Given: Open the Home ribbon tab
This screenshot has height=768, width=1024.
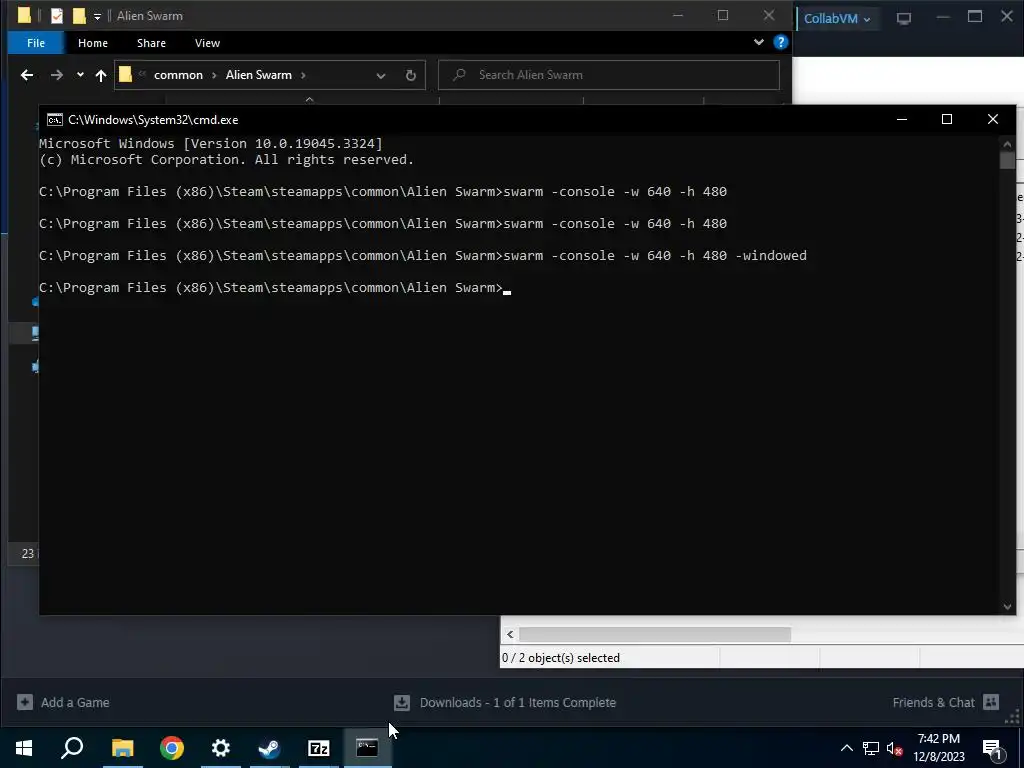Looking at the screenshot, I should [93, 43].
